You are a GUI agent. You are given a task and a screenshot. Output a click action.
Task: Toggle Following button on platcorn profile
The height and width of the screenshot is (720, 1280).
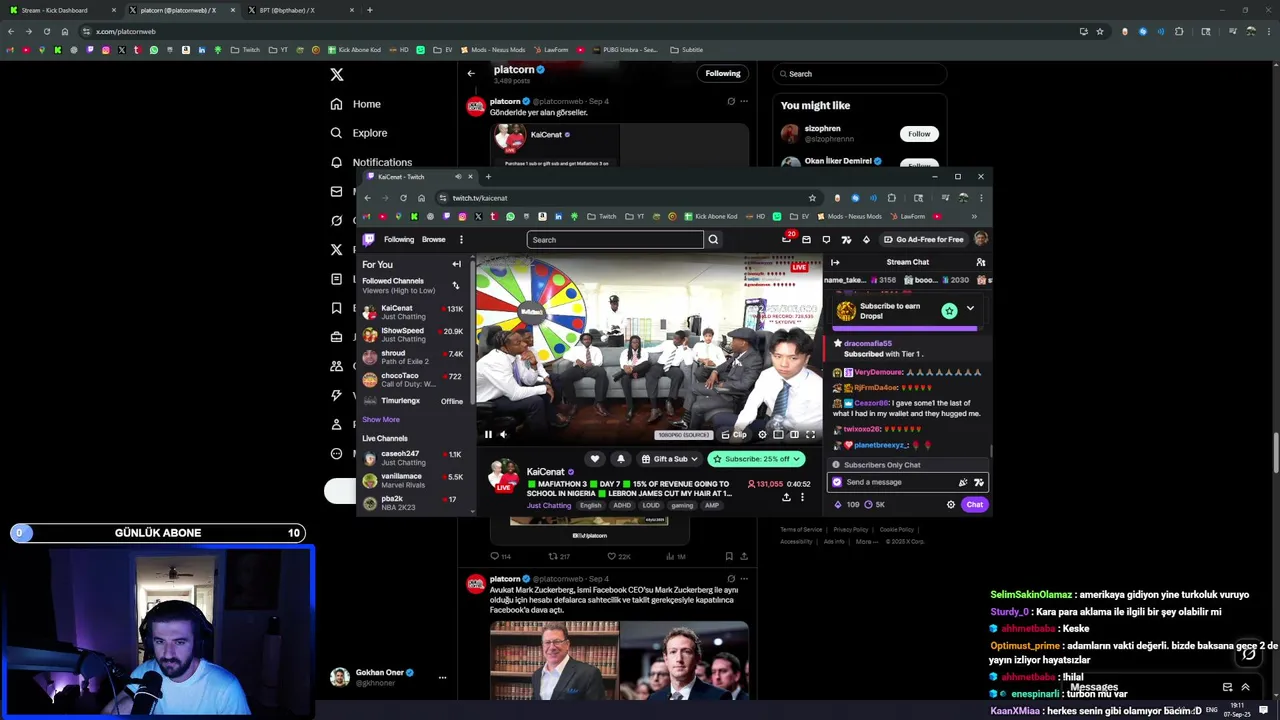tap(723, 73)
